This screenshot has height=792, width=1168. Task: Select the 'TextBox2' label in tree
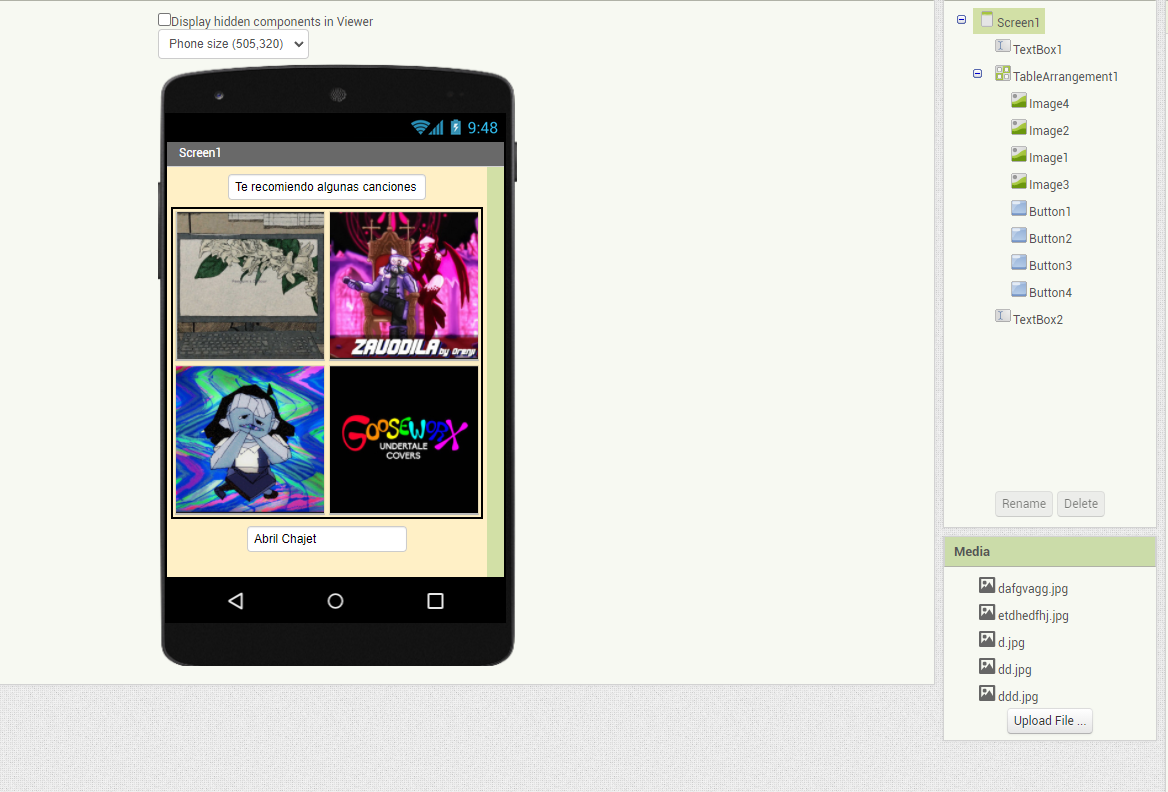[x=1038, y=320]
